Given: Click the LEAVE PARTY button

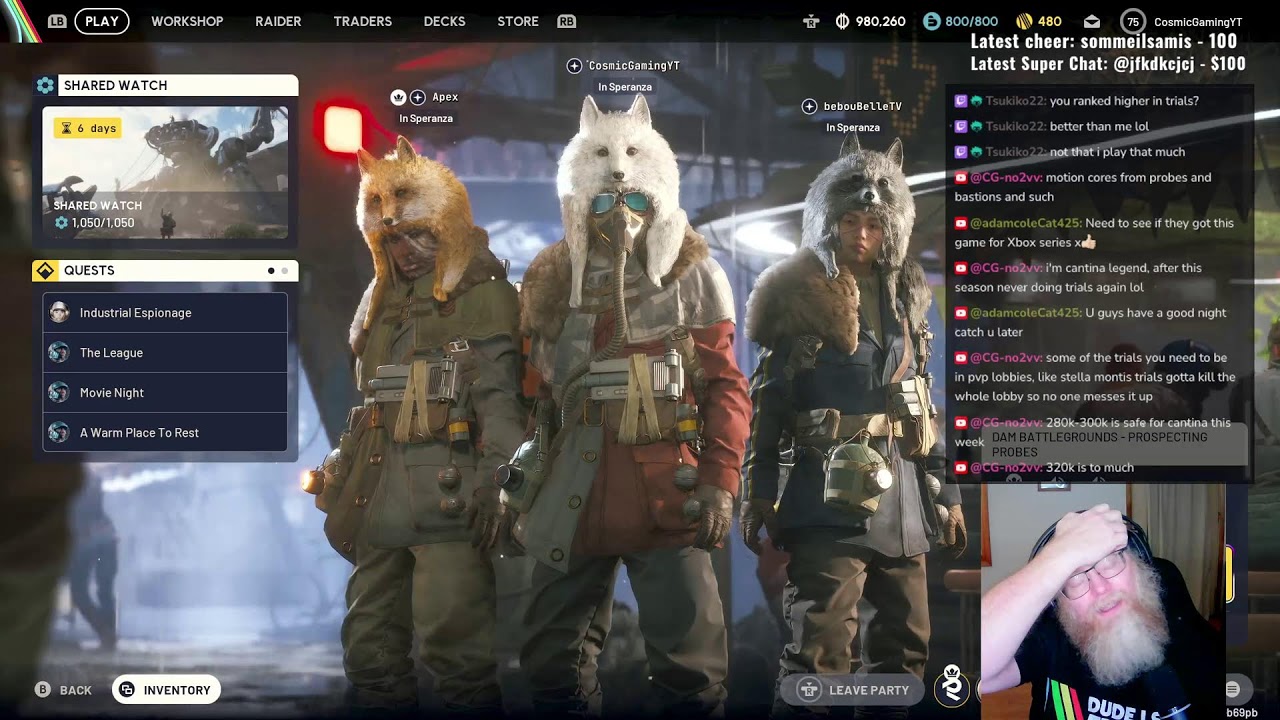Looking at the screenshot, I should pos(853,690).
